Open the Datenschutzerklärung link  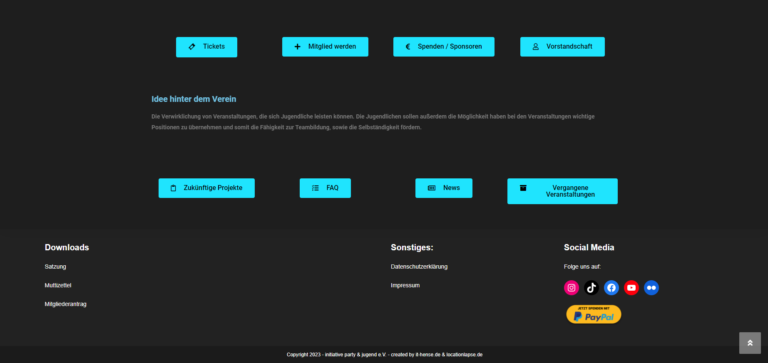[x=419, y=267]
